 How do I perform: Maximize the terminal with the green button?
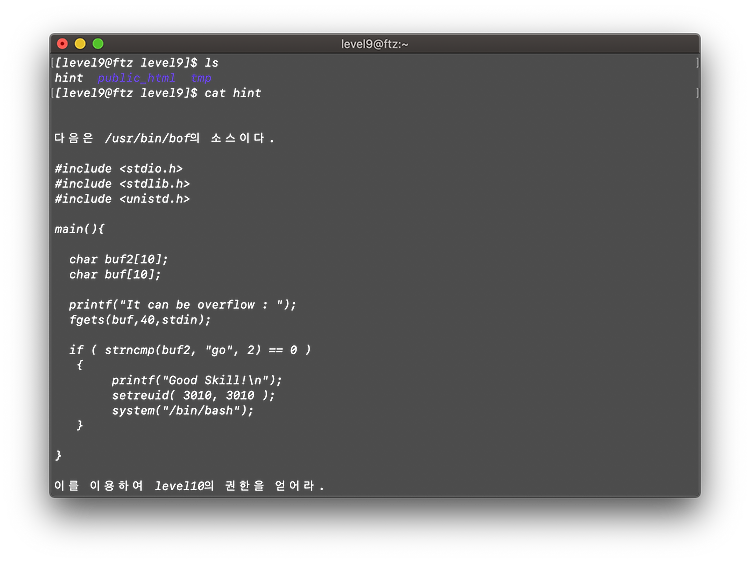coord(98,44)
